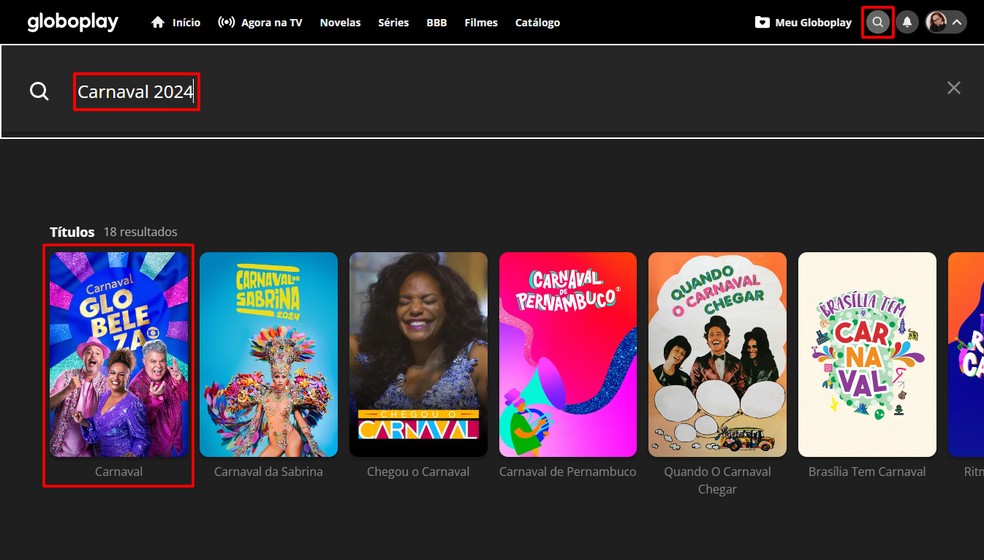Image resolution: width=984 pixels, height=560 pixels.
Task: Open the Brasília Tem Carnaval poster
Action: pyautogui.click(x=867, y=354)
